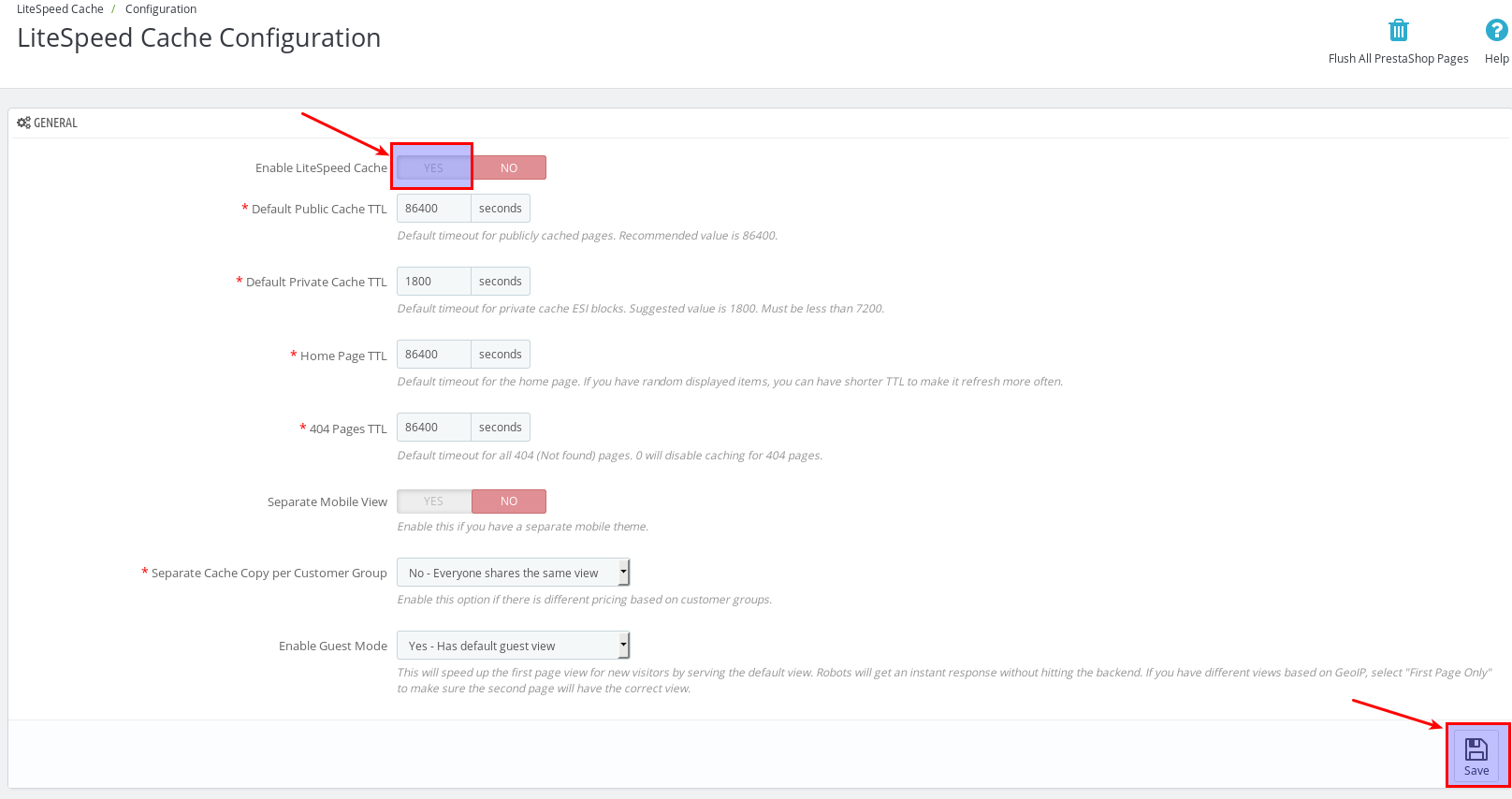Image resolution: width=1512 pixels, height=799 pixels.
Task: Select the 404 Pages TTL input box
Action: pyautogui.click(x=433, y=428)
